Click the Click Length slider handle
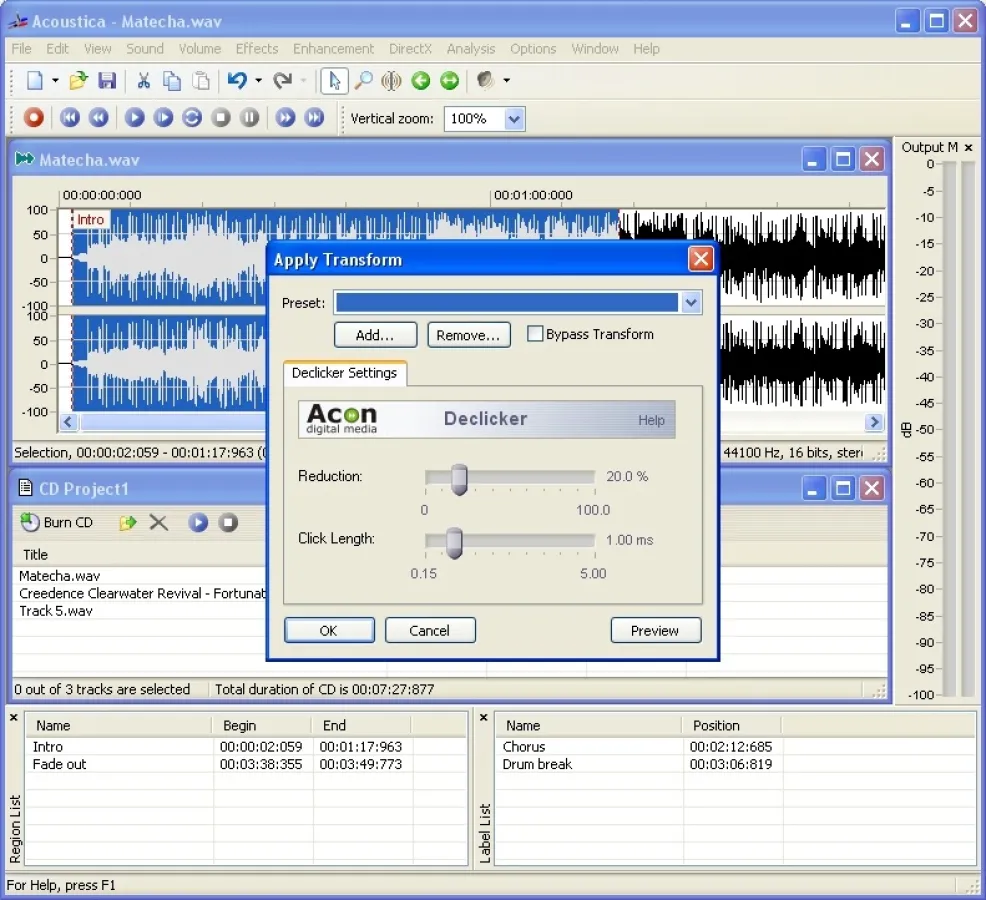 [454, 542]
